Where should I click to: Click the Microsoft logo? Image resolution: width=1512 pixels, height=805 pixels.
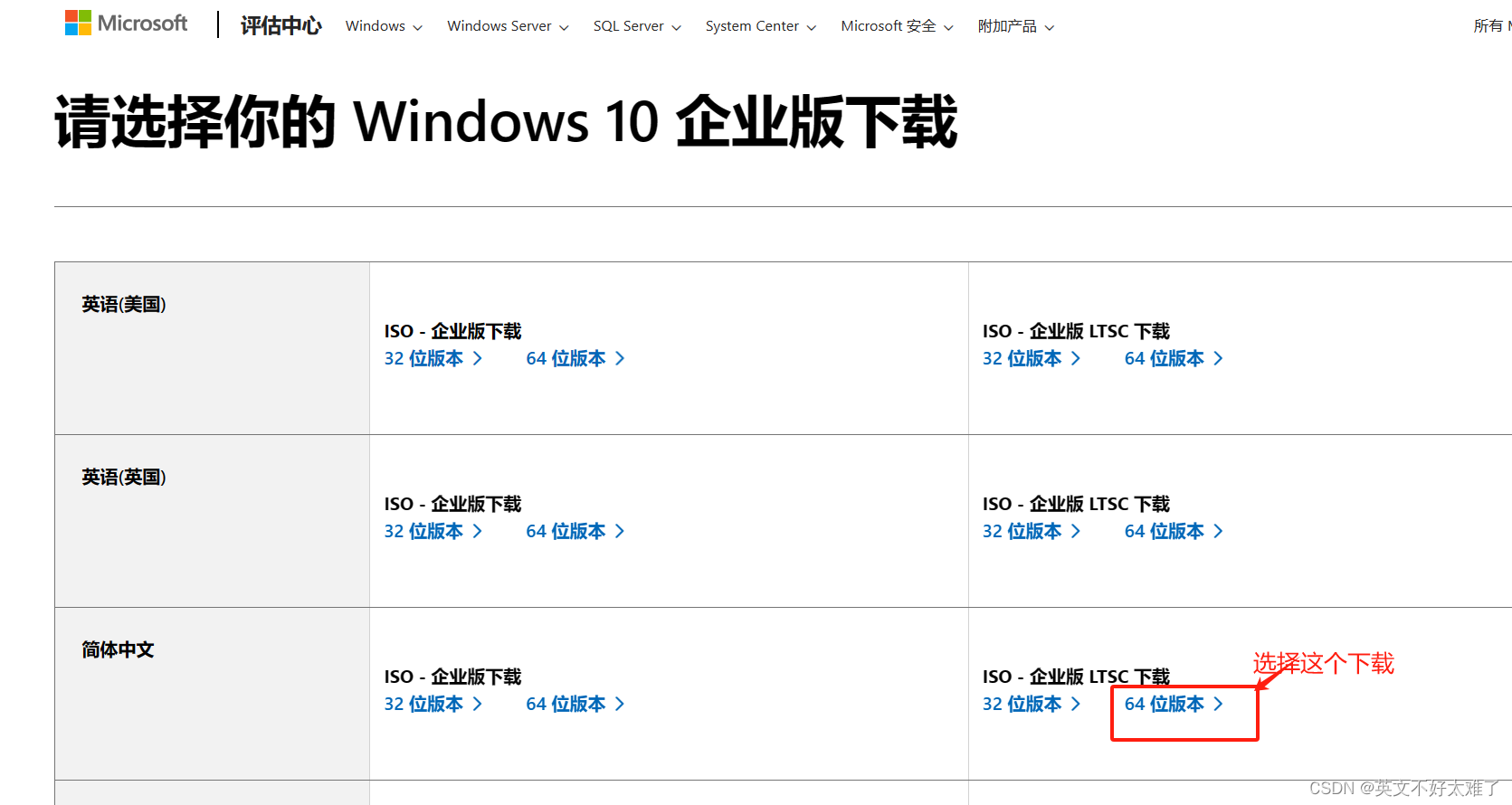click(x=126, y=24)
